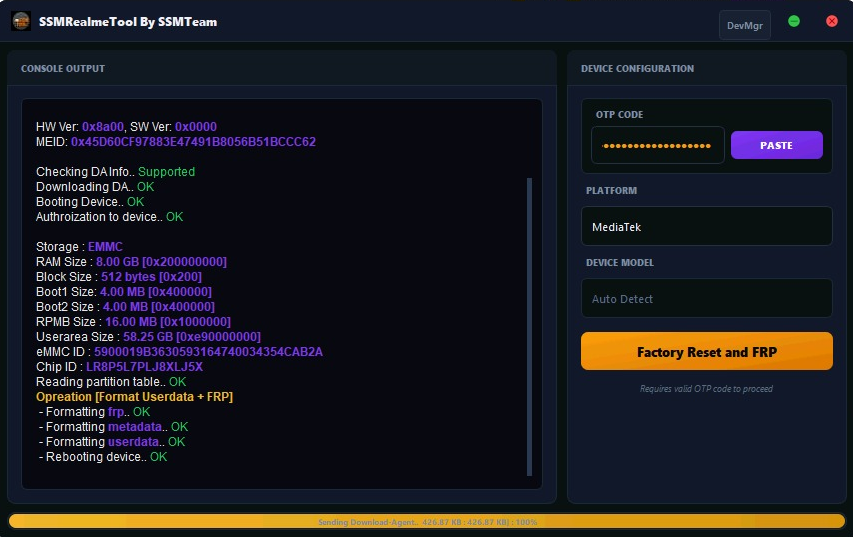This screenshot has width=853, height=537.
Task: Click the DEVICE MODEL label
Action: 620,262
